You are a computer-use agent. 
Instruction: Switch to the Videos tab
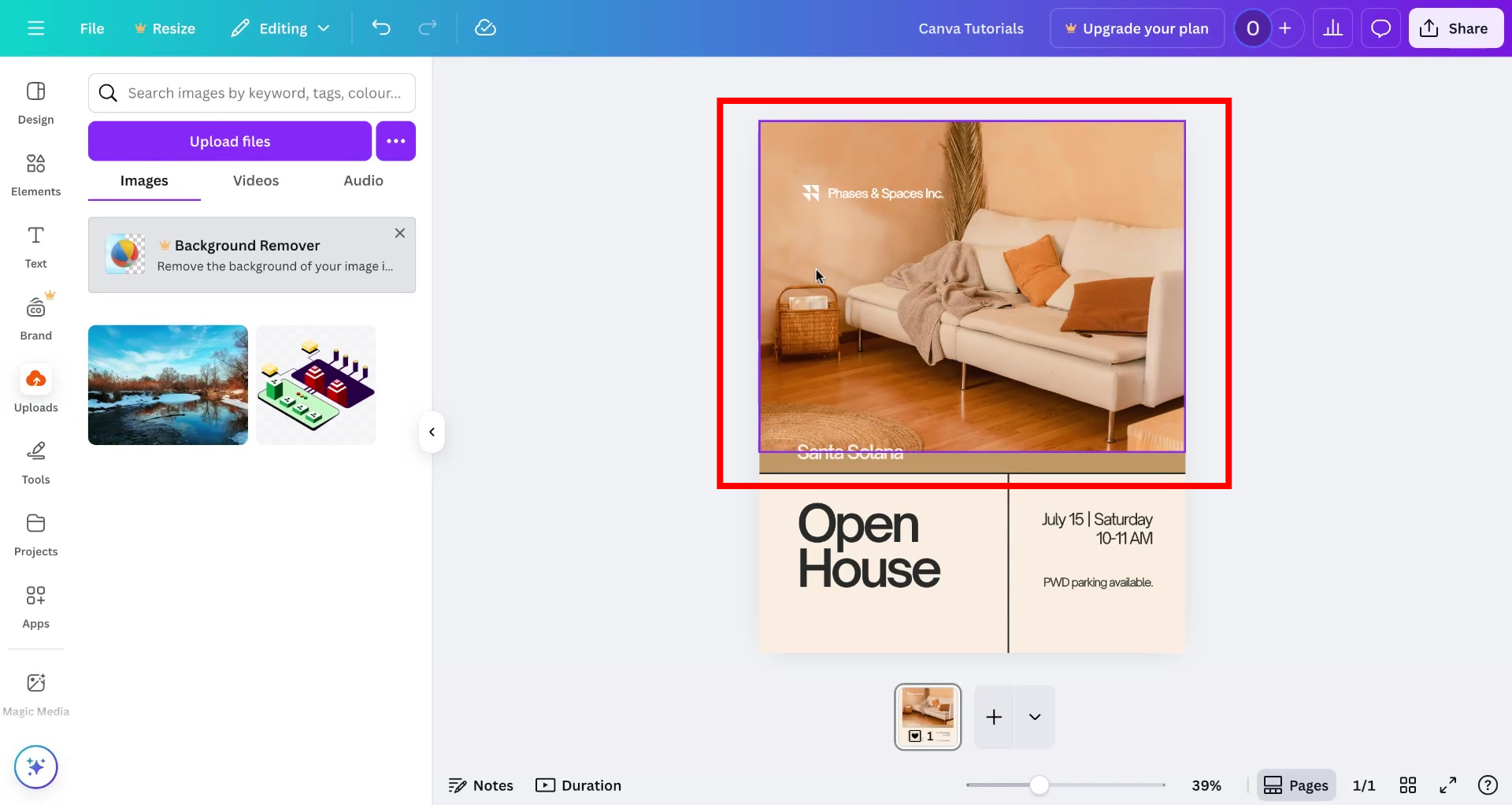(x=255, y=180)
